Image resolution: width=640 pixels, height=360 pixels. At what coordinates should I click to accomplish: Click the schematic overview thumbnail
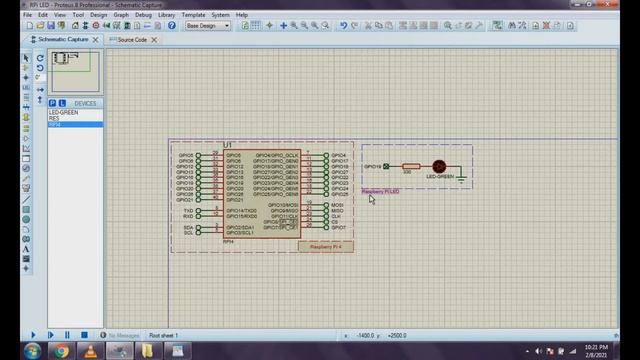76,71
